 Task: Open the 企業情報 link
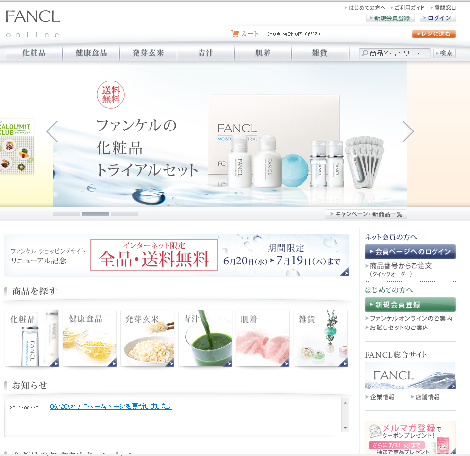(380, 397)
